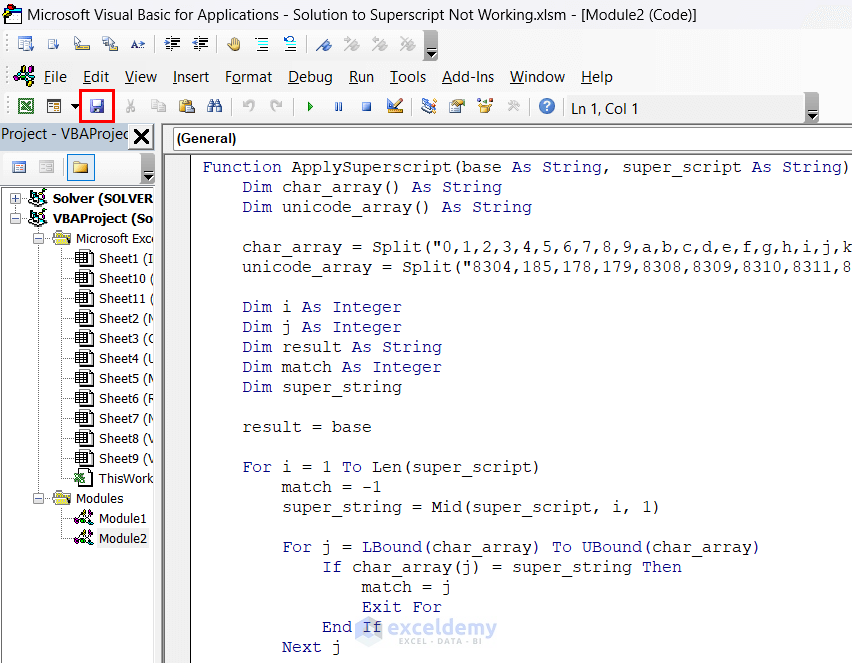This screenshot has width=852, height=663.
Task: Click the View Object icon in Project pane
Action: [47, 167]
